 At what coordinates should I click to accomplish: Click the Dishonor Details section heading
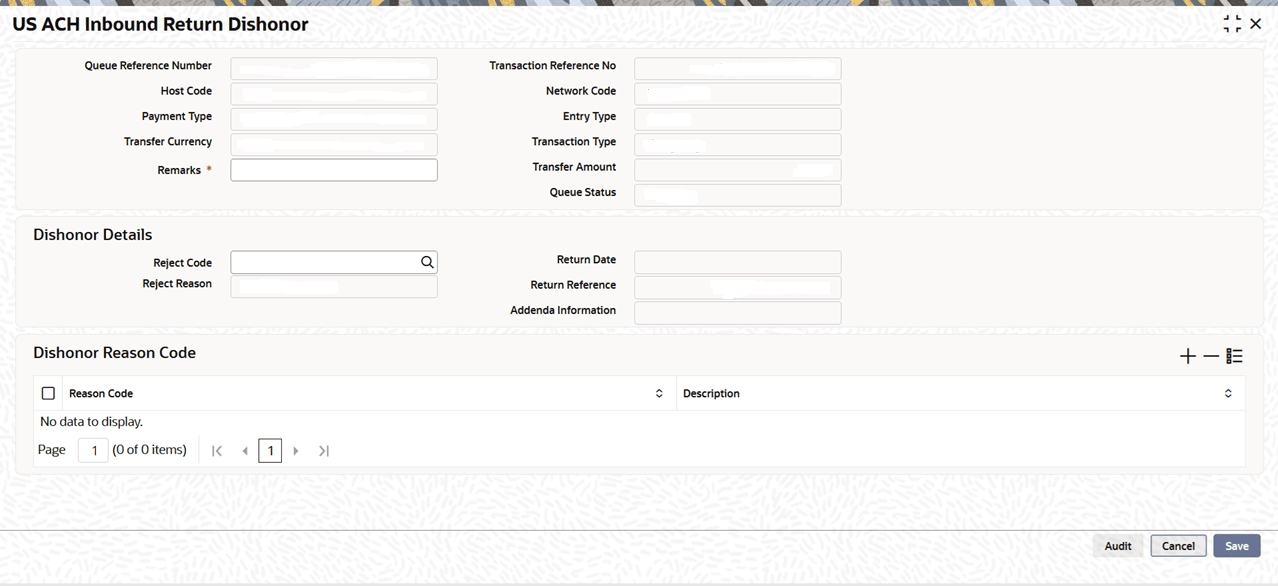(x=93, y=235)
